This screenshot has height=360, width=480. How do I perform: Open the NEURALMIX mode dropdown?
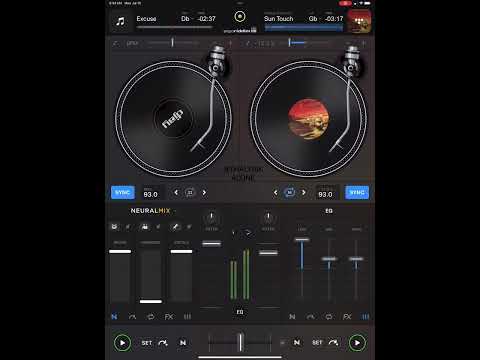tap(153, 211)
